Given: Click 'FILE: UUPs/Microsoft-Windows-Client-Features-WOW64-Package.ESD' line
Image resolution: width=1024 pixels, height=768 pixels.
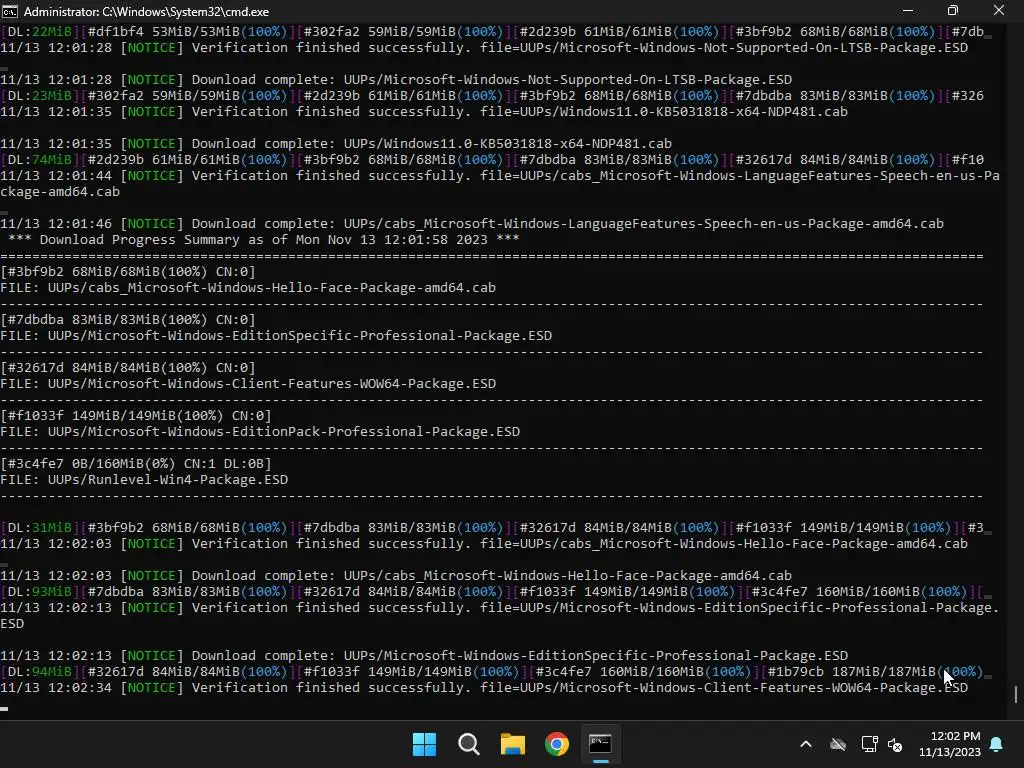Looking at the screenshot, I should (x=248, y=384).
